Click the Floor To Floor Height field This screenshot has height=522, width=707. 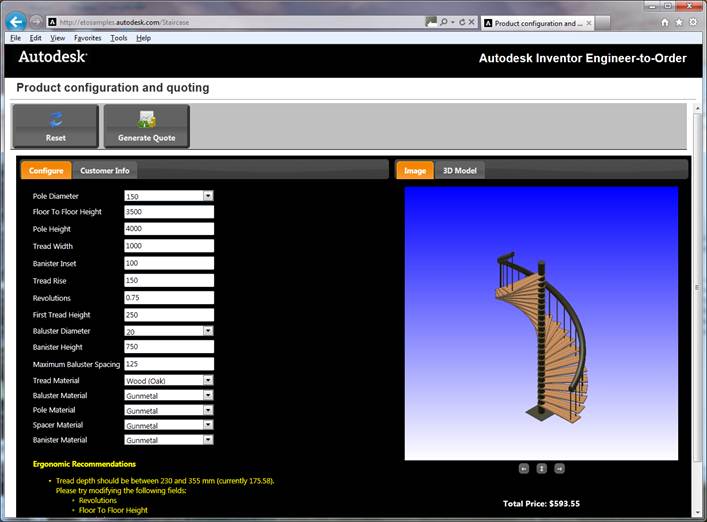tap(169, 212)
